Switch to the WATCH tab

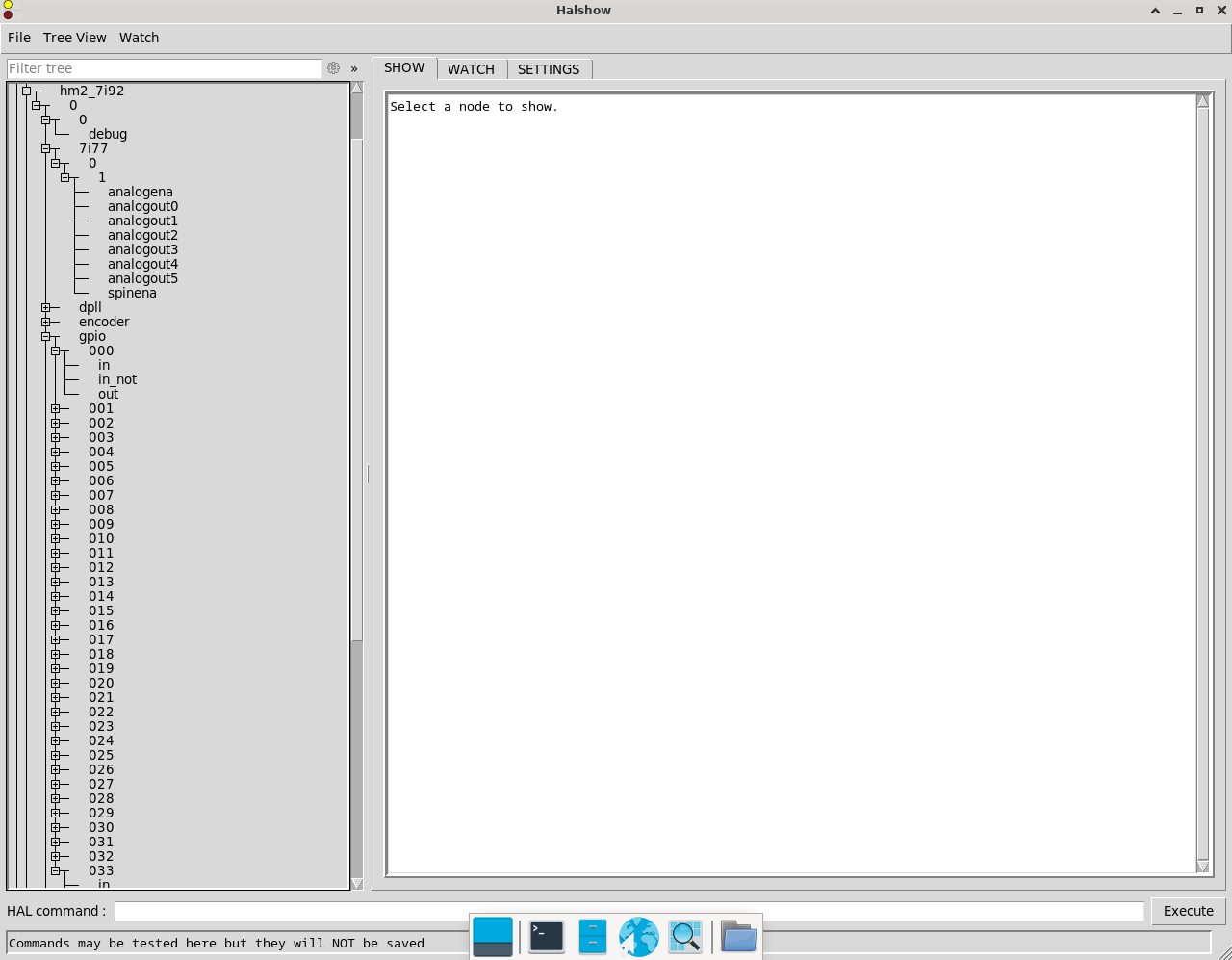[x=471, y=69]
